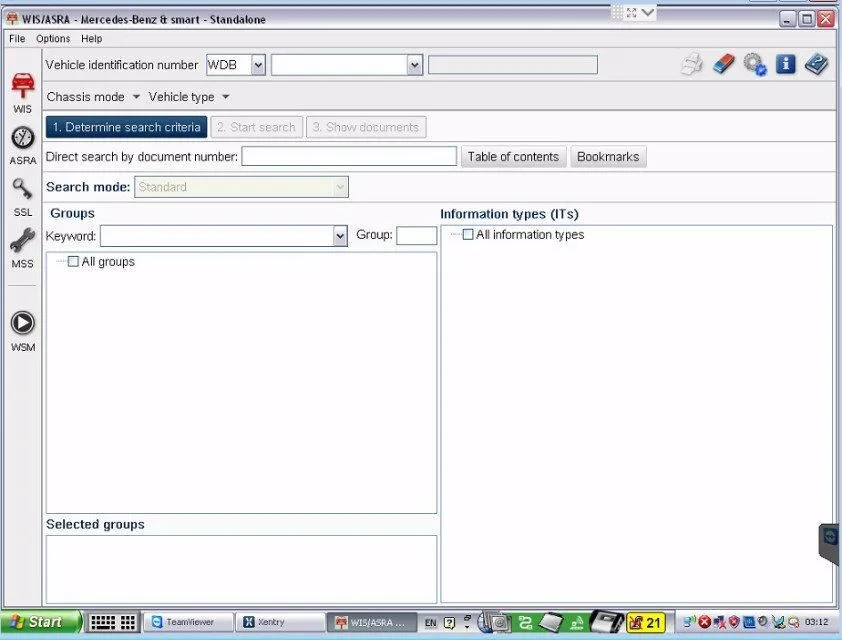Switch to Xentry in taskbar

coord(279,622)
